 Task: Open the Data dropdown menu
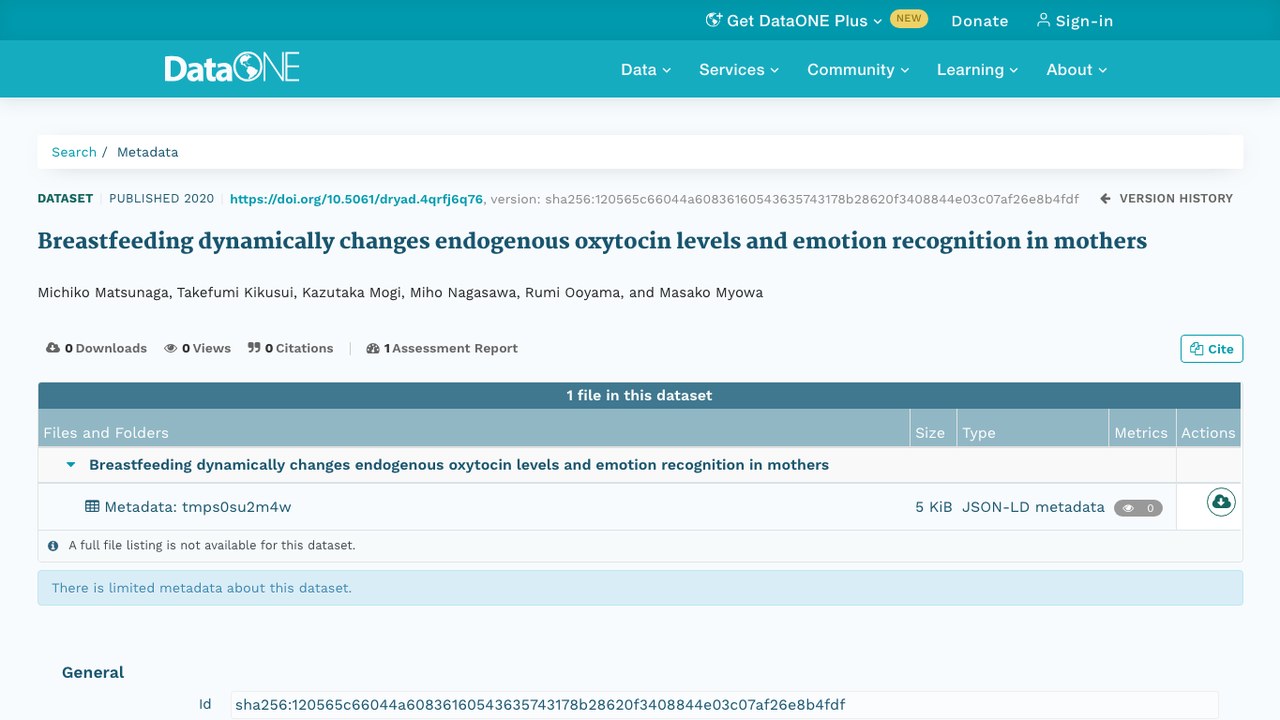(646, 70)
